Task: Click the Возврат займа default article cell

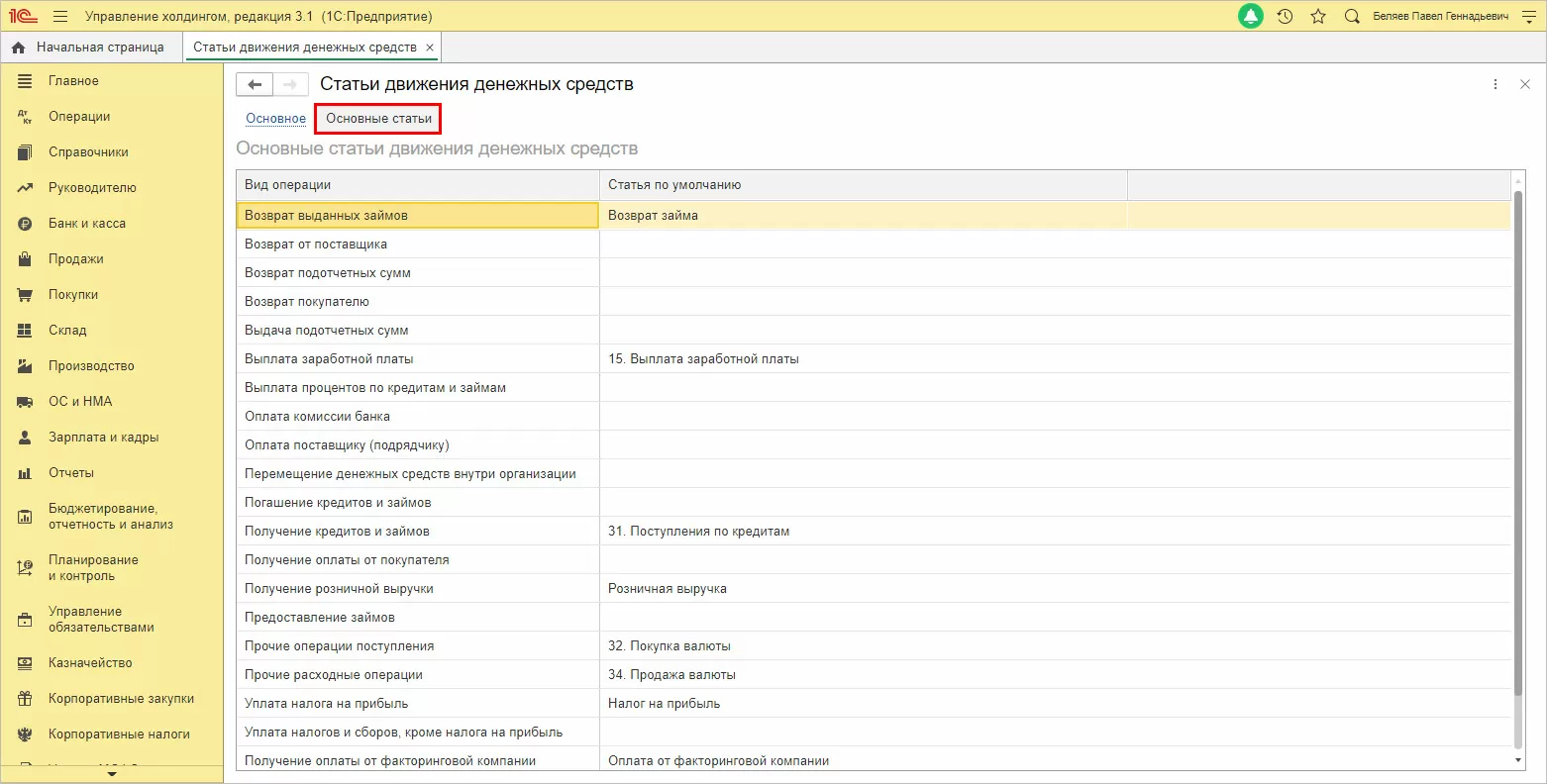Action: pyautogui.click(x=864, y=216)
